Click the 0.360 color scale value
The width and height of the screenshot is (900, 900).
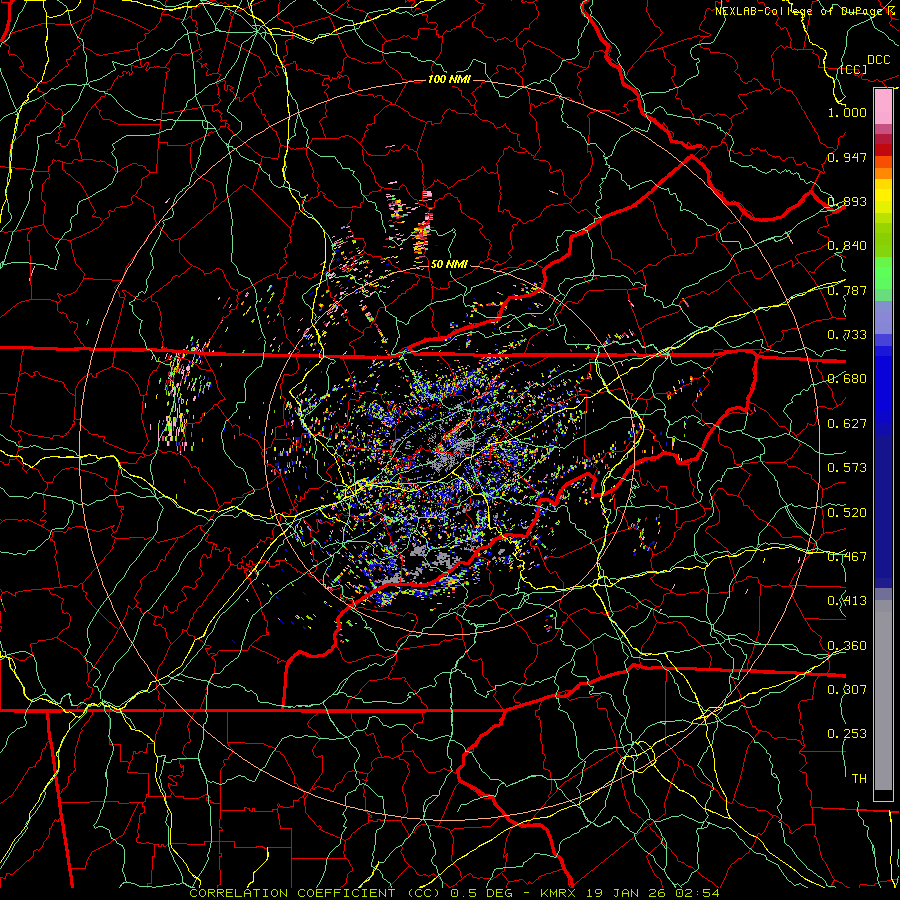(847, 646)
